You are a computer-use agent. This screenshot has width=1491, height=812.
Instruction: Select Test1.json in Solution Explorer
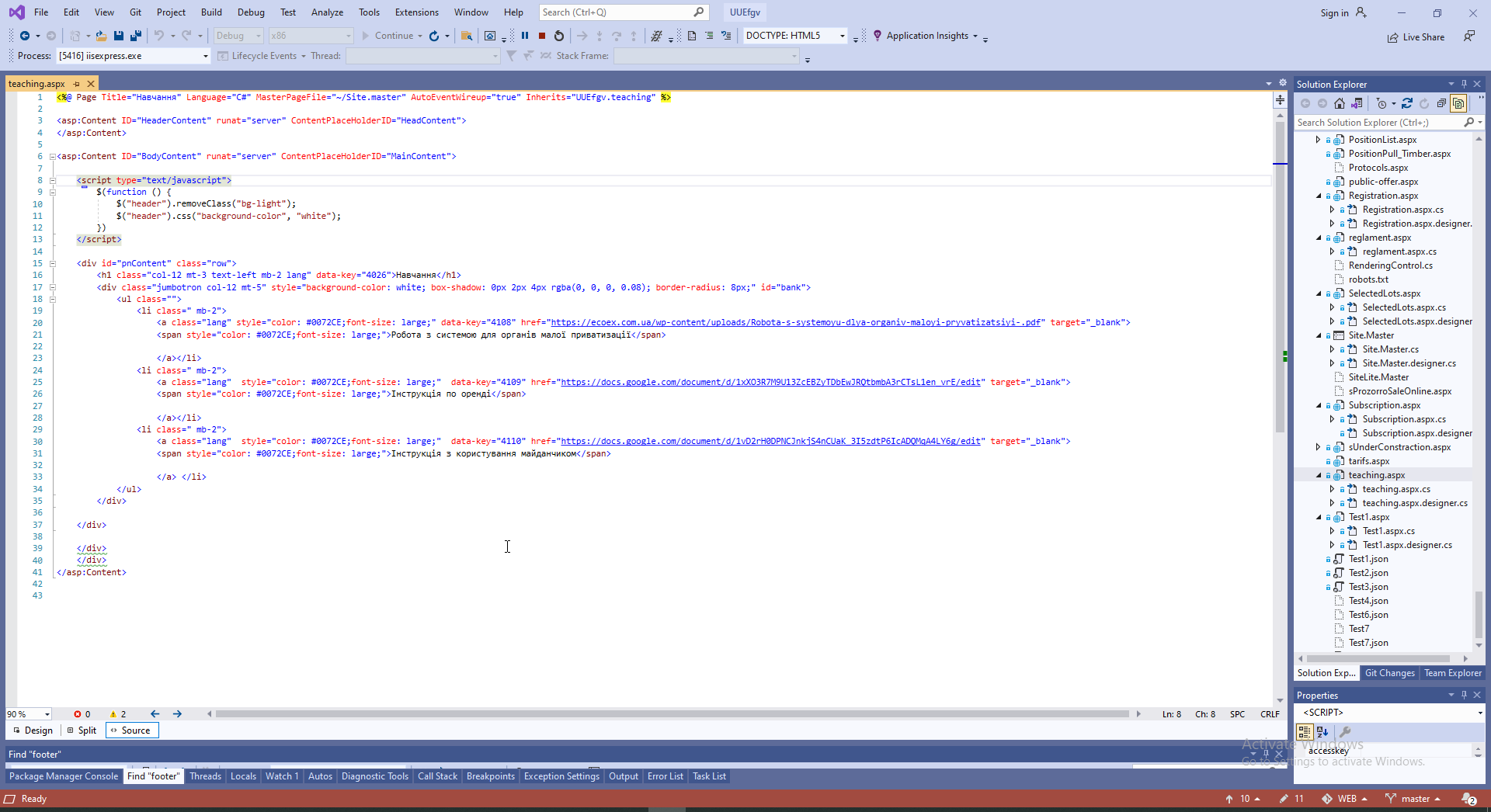(x=1368, y=559)
